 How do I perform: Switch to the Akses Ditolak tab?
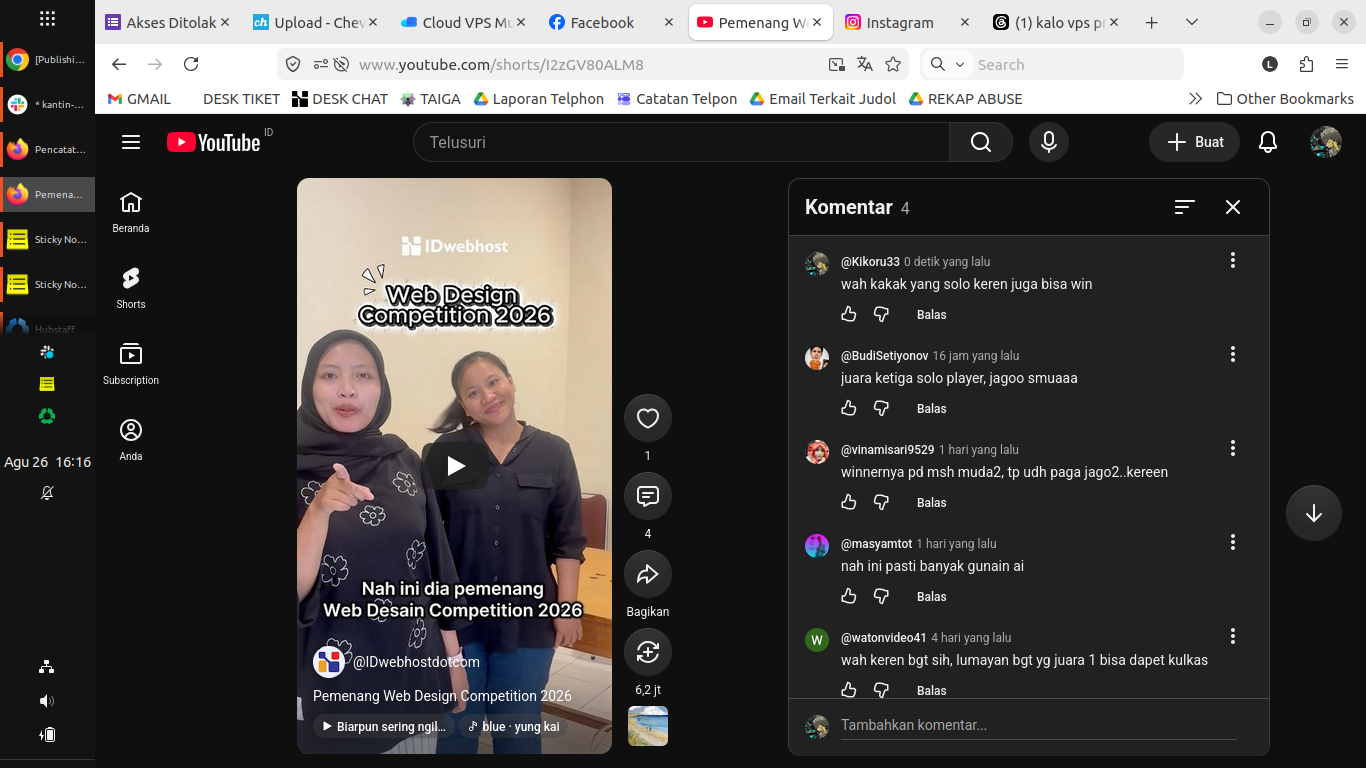click(167, 22)
